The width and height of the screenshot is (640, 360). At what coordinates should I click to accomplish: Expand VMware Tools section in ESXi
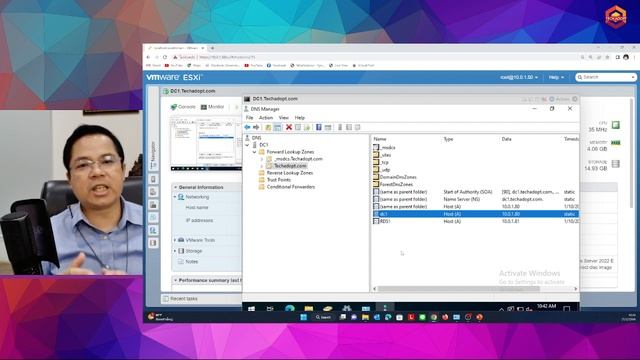tap(175, 240)
